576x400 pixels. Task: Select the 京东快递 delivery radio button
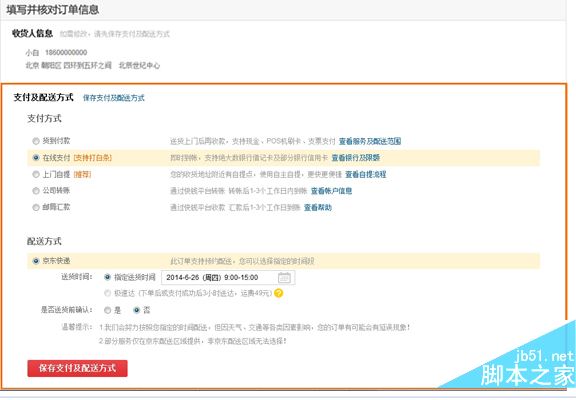36,261
